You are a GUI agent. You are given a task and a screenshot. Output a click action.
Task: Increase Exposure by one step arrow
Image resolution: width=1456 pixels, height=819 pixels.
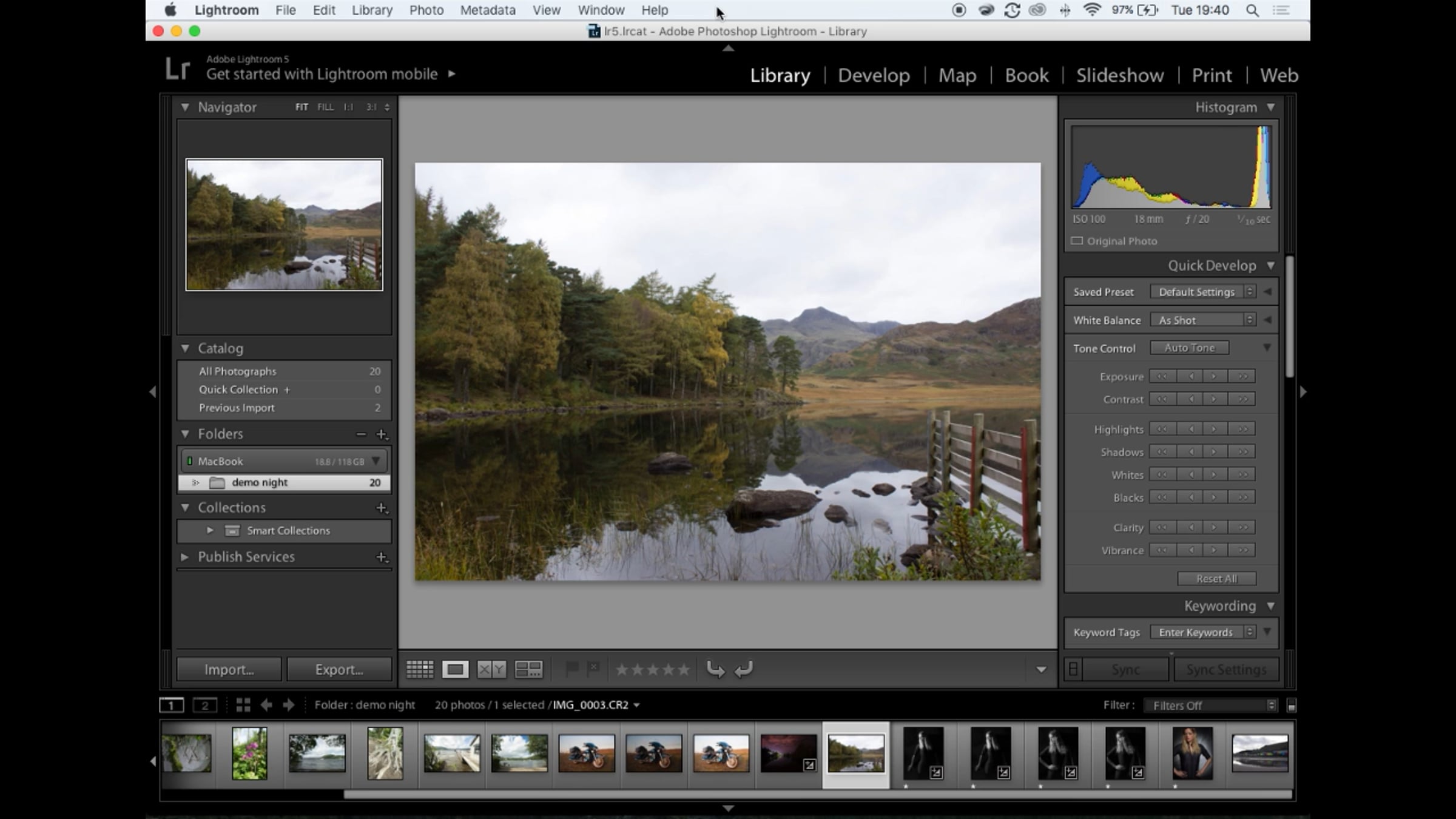click(x=1214, y=376)
